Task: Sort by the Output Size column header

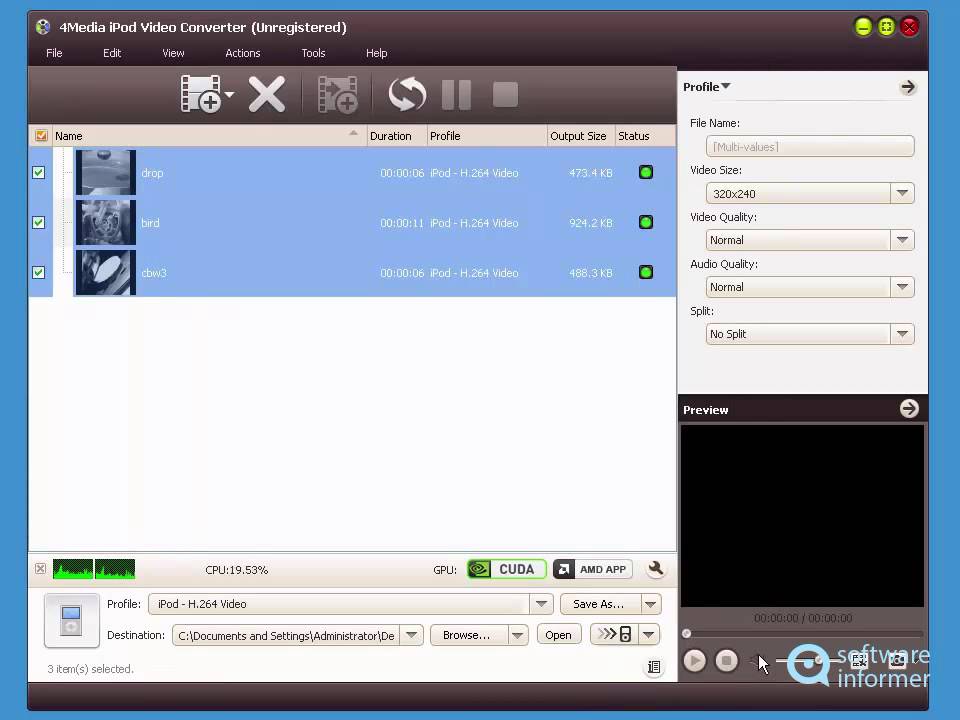Action: [x=580, y=136]
